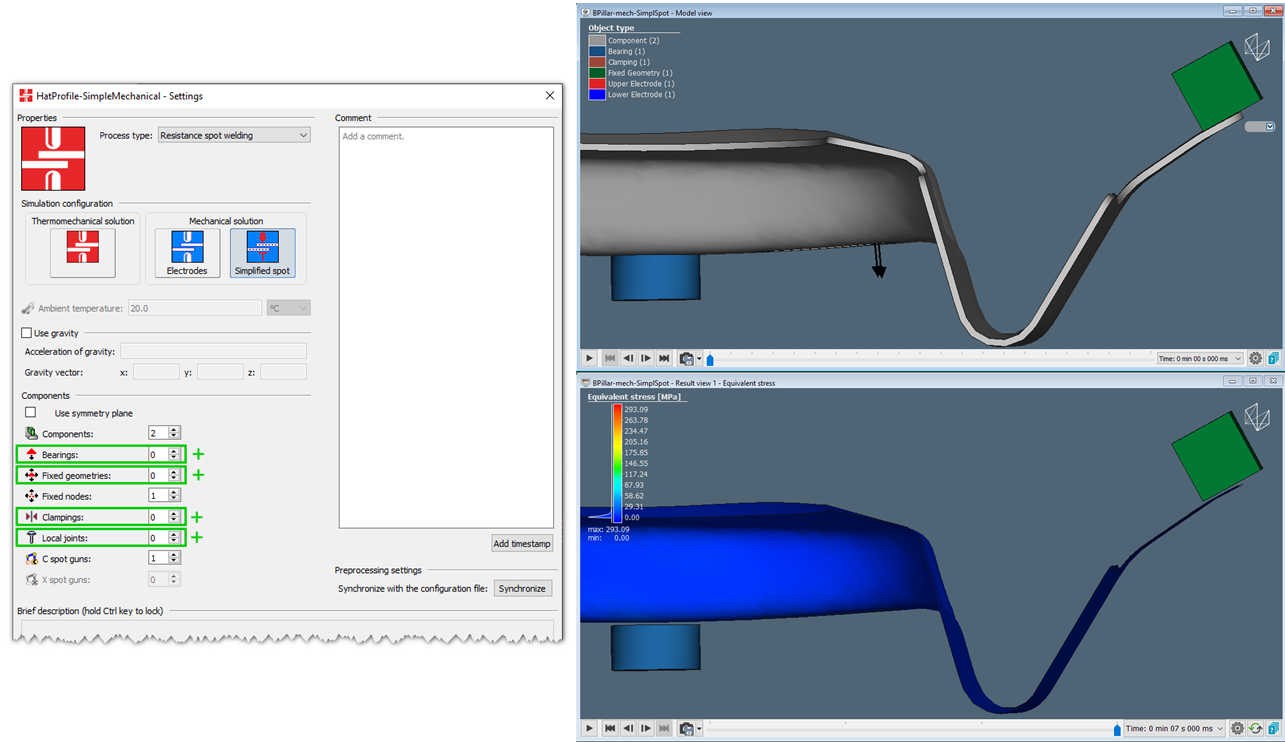The width and height of the screenshot is (1285, 742).
Task: Open the screenshot camera tool in the model view
Action: pos(686,357)
